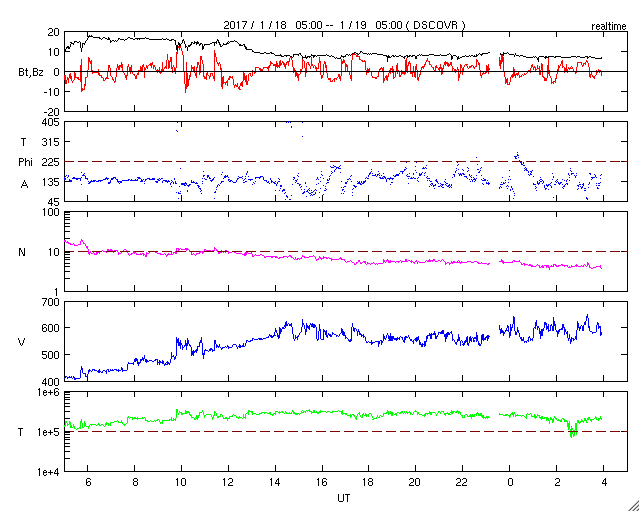This screenshot has height=512, width=640.
Task: Click the "4" hour tick on the UT axis
Action: 604,483
